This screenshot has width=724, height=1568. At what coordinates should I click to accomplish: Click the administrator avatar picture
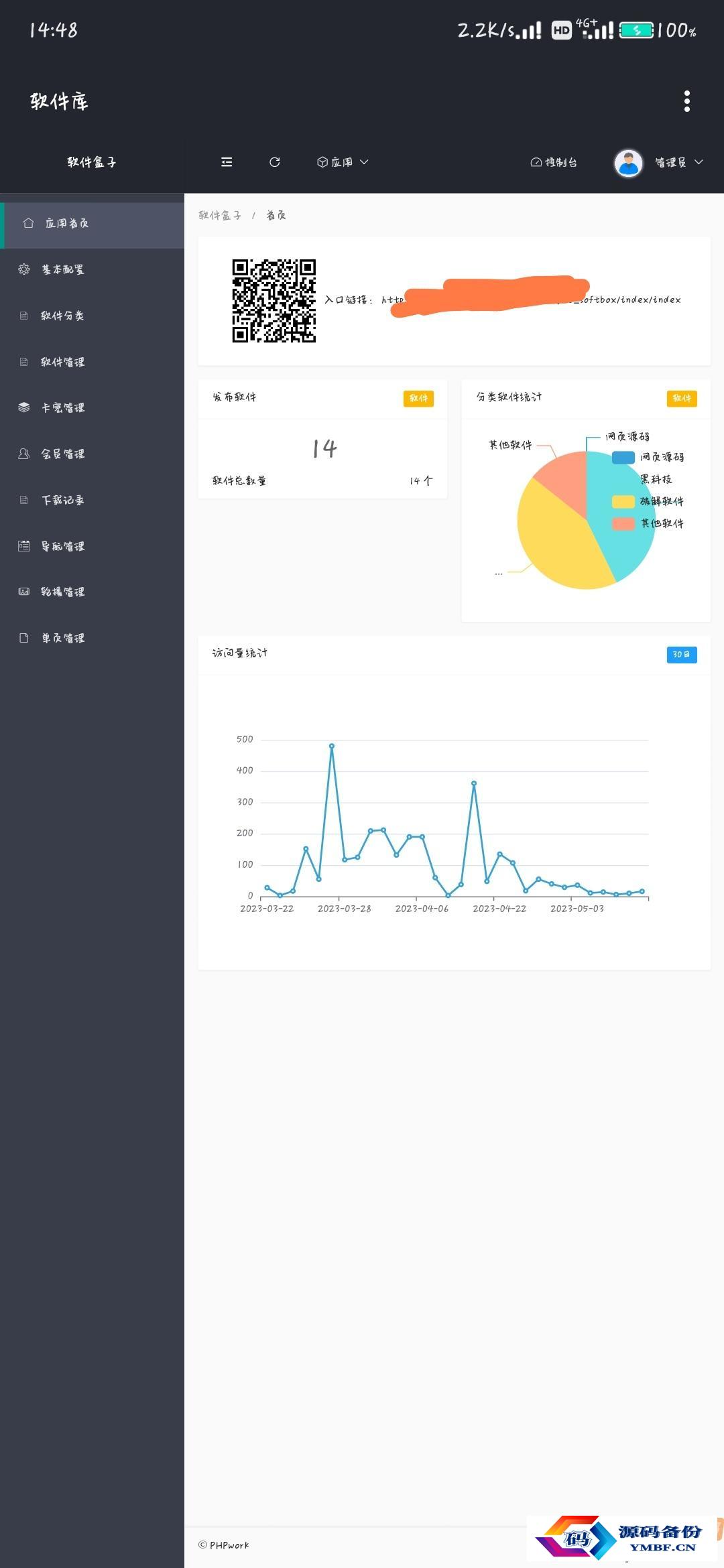(x=628, y=162)
